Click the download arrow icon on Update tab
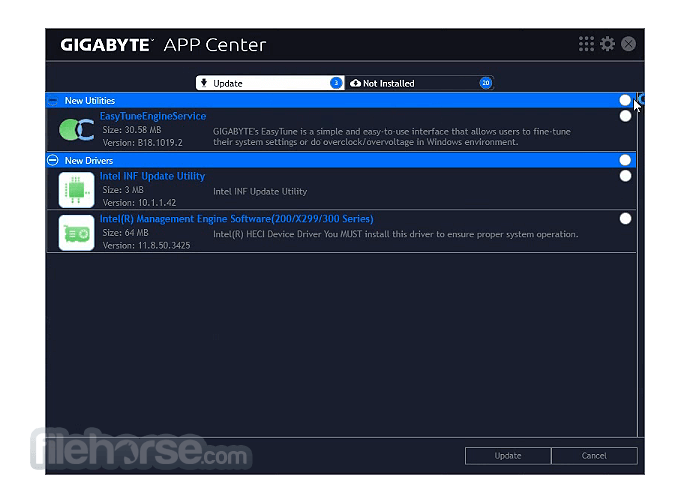 204,83
